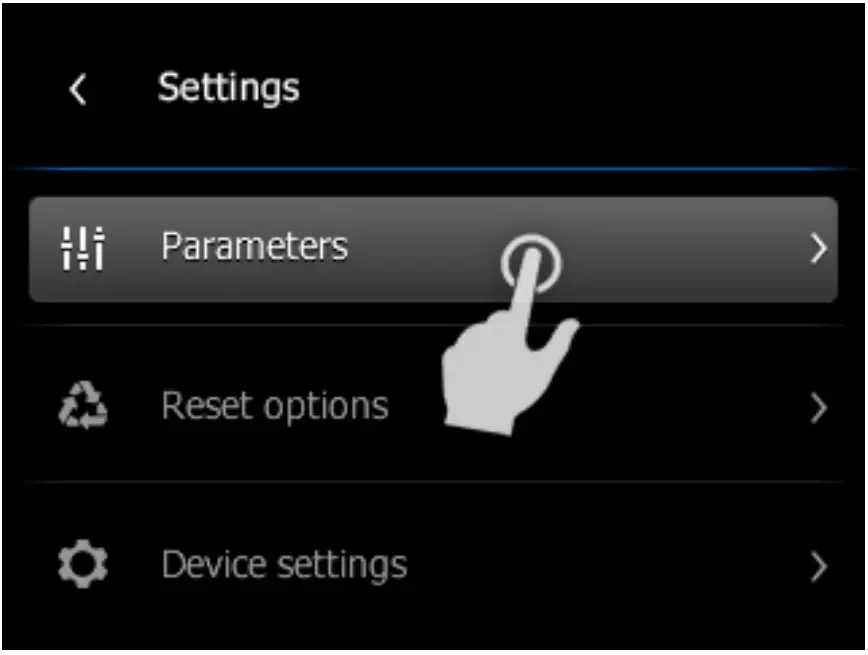Click the separator line below Reset options
This screenshot has width=868, height=655.
click(x=434, y=482)
